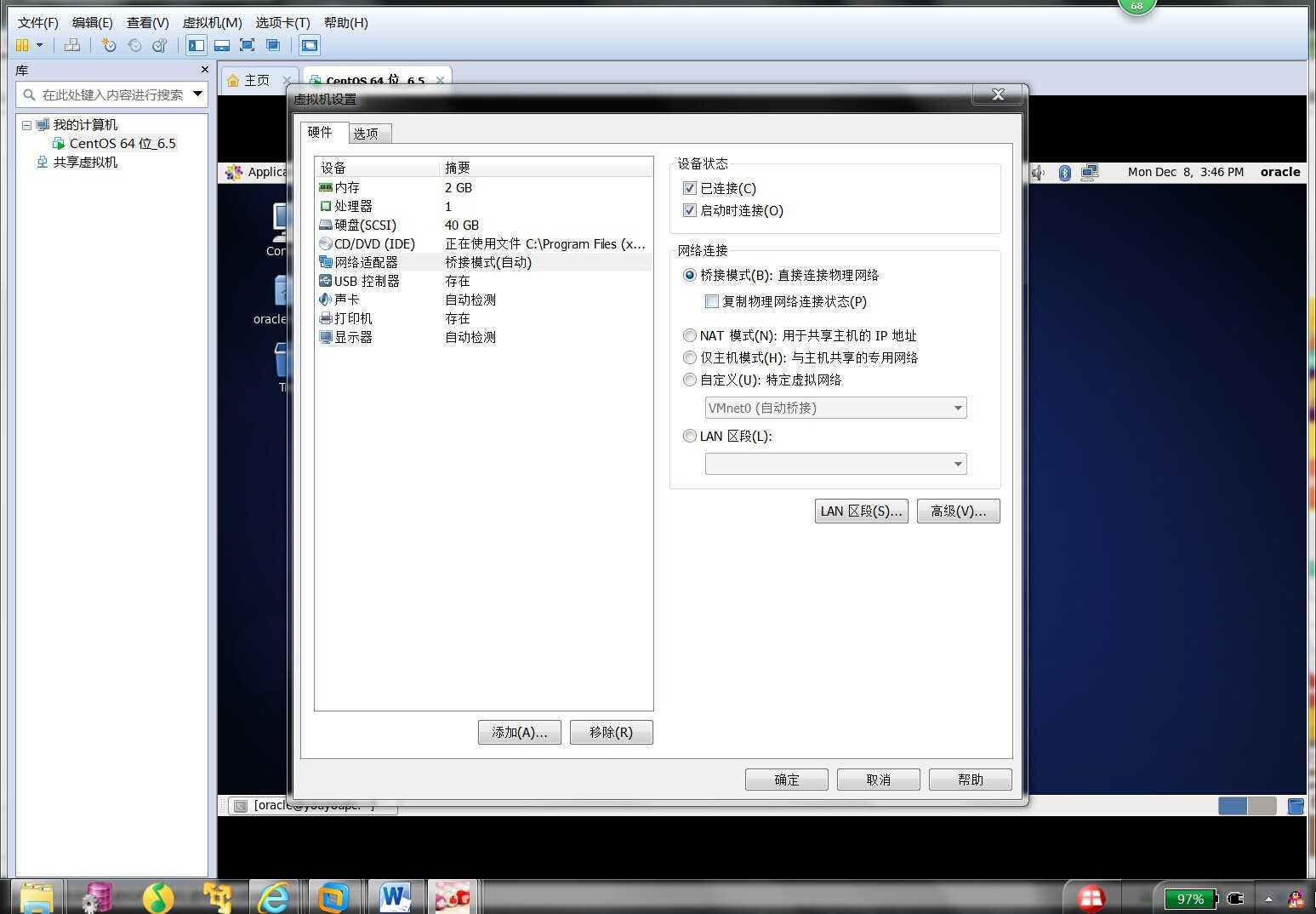Click the send Ctrl+Alt+Del toolbar icon
The width and height of the screenshot is (1316, 914).
(73, 45)
